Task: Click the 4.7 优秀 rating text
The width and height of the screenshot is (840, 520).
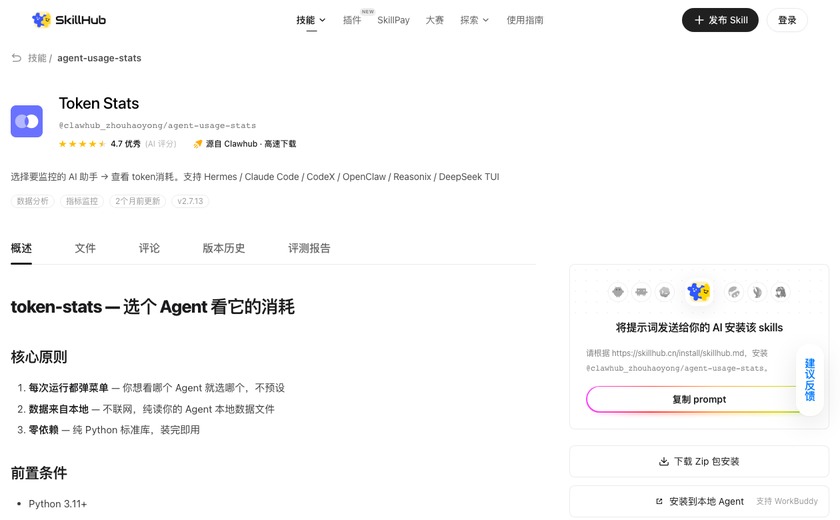Action: click(125, 144)
